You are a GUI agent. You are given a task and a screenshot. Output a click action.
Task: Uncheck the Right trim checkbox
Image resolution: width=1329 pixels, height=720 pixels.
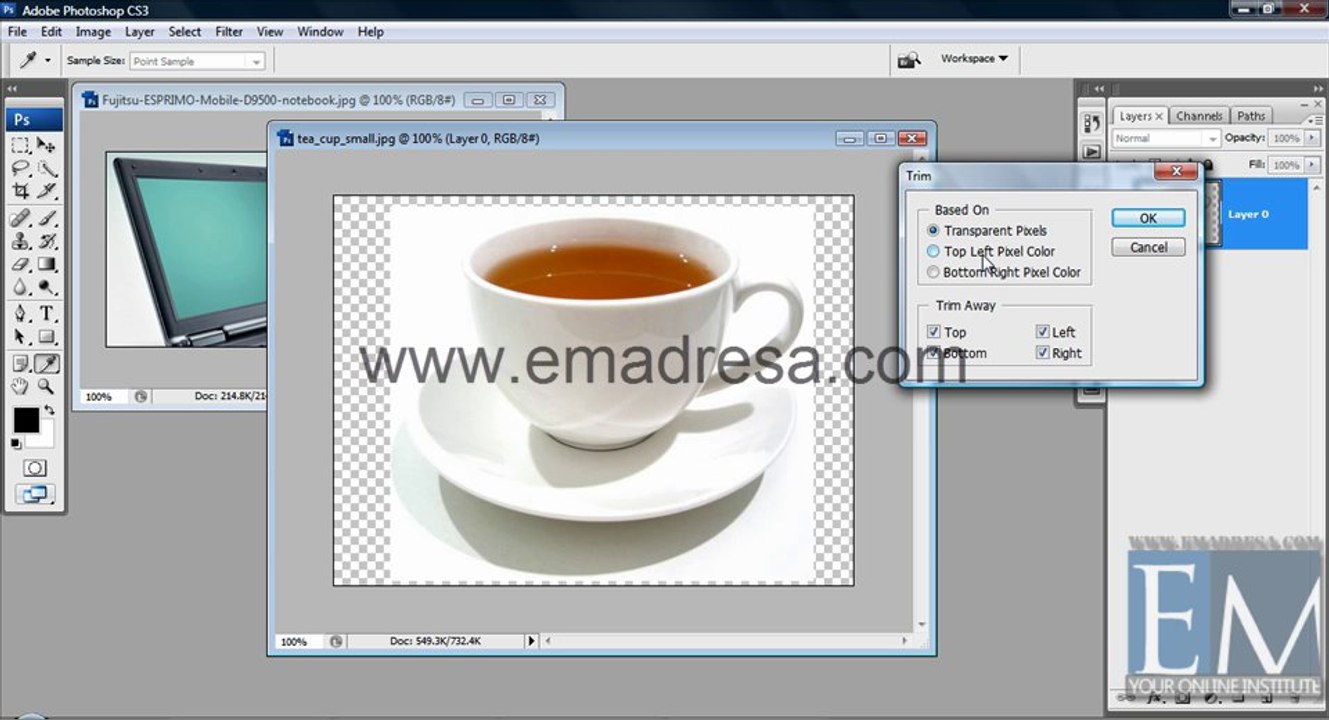[x=1042, y=353]
